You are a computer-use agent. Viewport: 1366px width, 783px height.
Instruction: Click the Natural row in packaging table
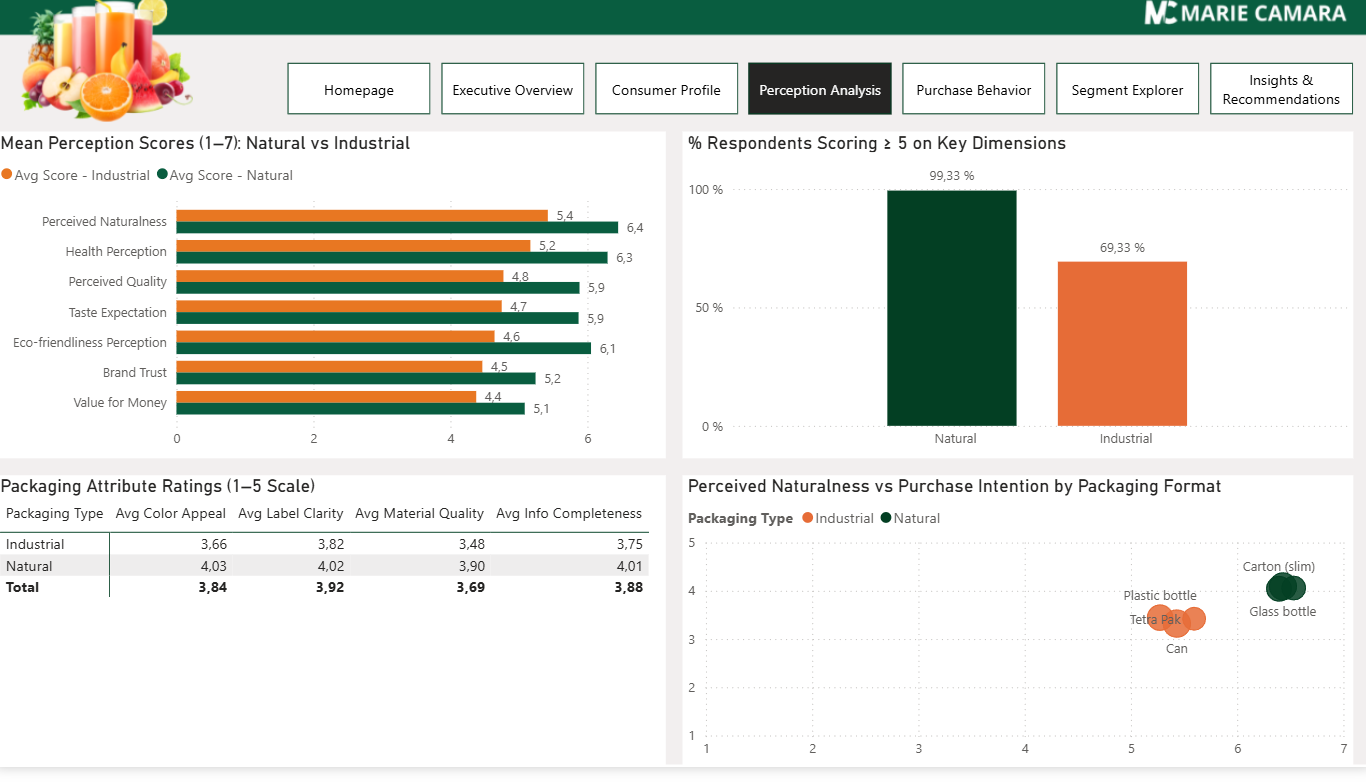(30, 566)
